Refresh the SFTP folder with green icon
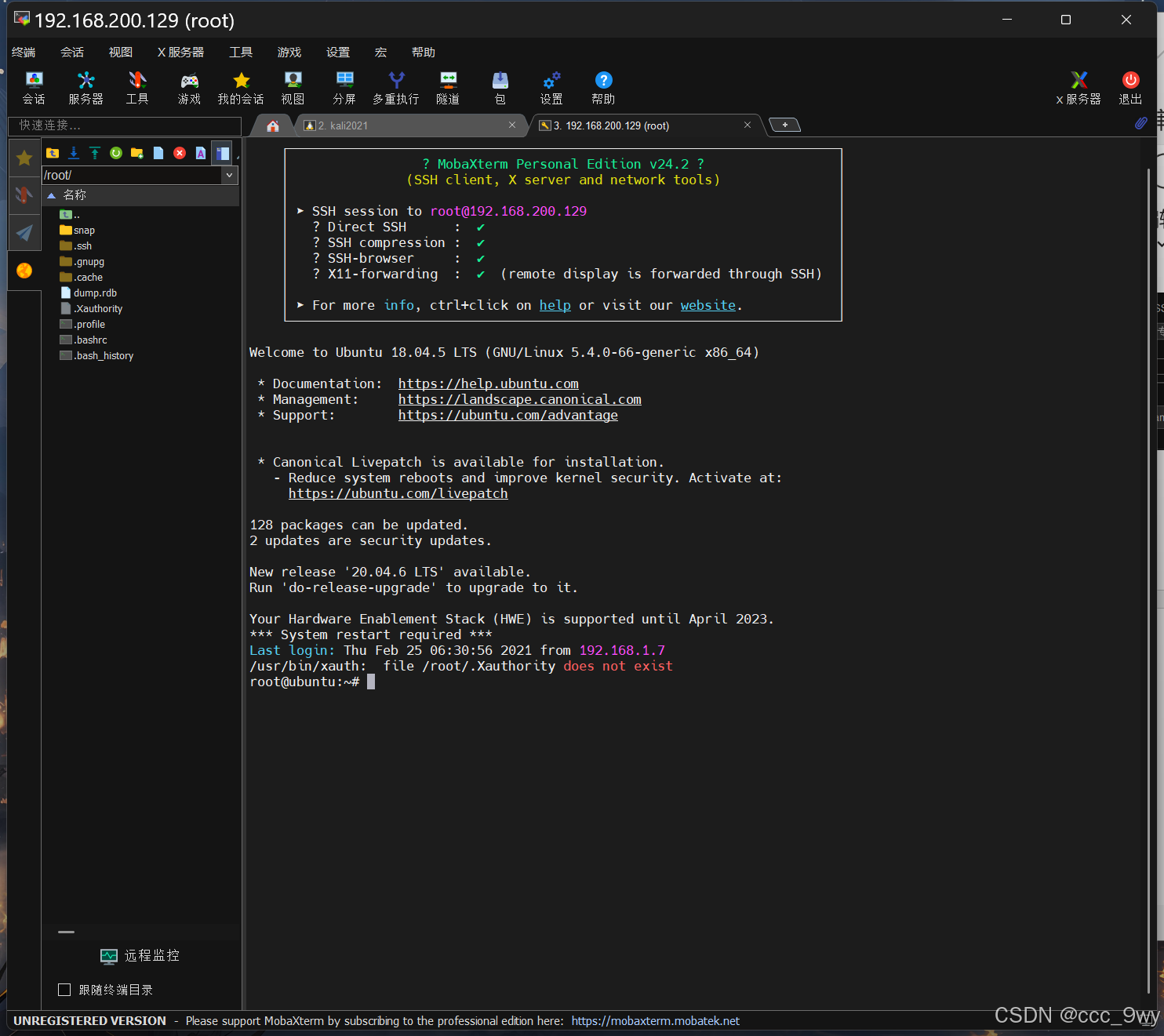The image size is (1164, 1036). 116,153
